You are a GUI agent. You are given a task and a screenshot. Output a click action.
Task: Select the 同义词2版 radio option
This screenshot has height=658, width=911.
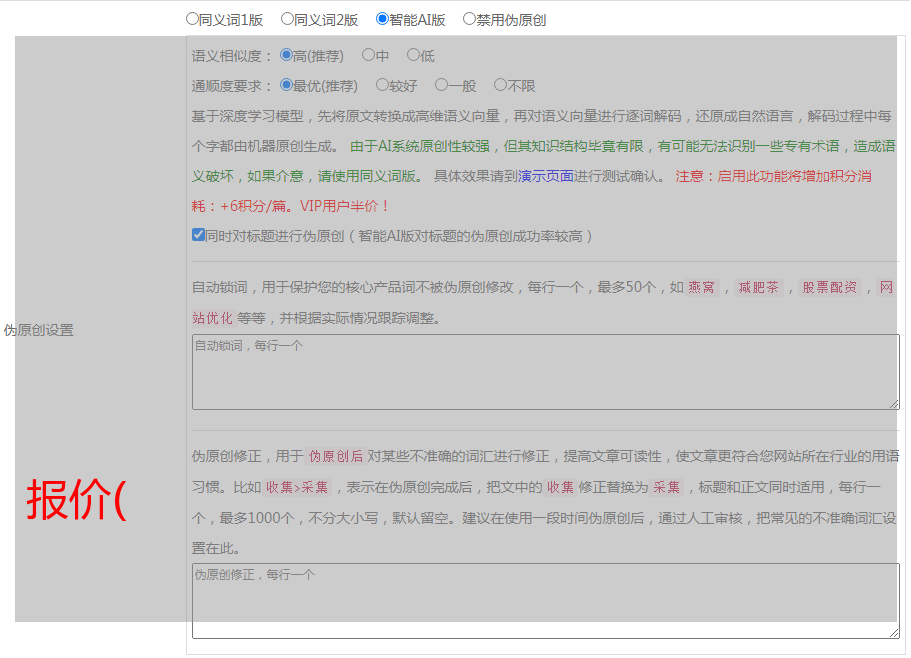[287, 19]
